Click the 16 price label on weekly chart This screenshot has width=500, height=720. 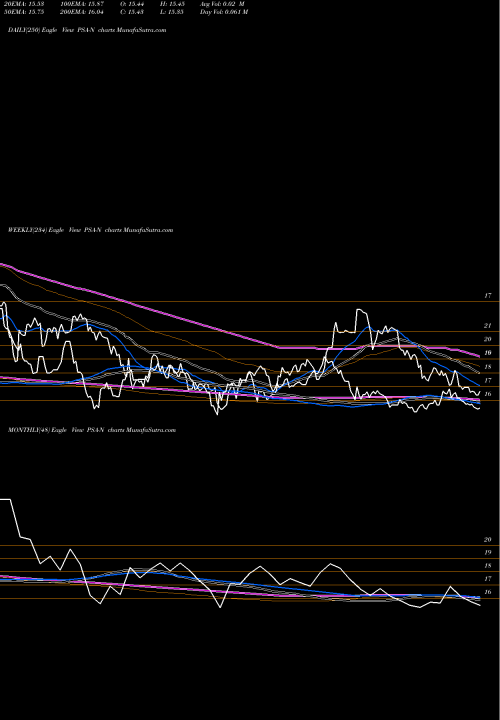488,394
